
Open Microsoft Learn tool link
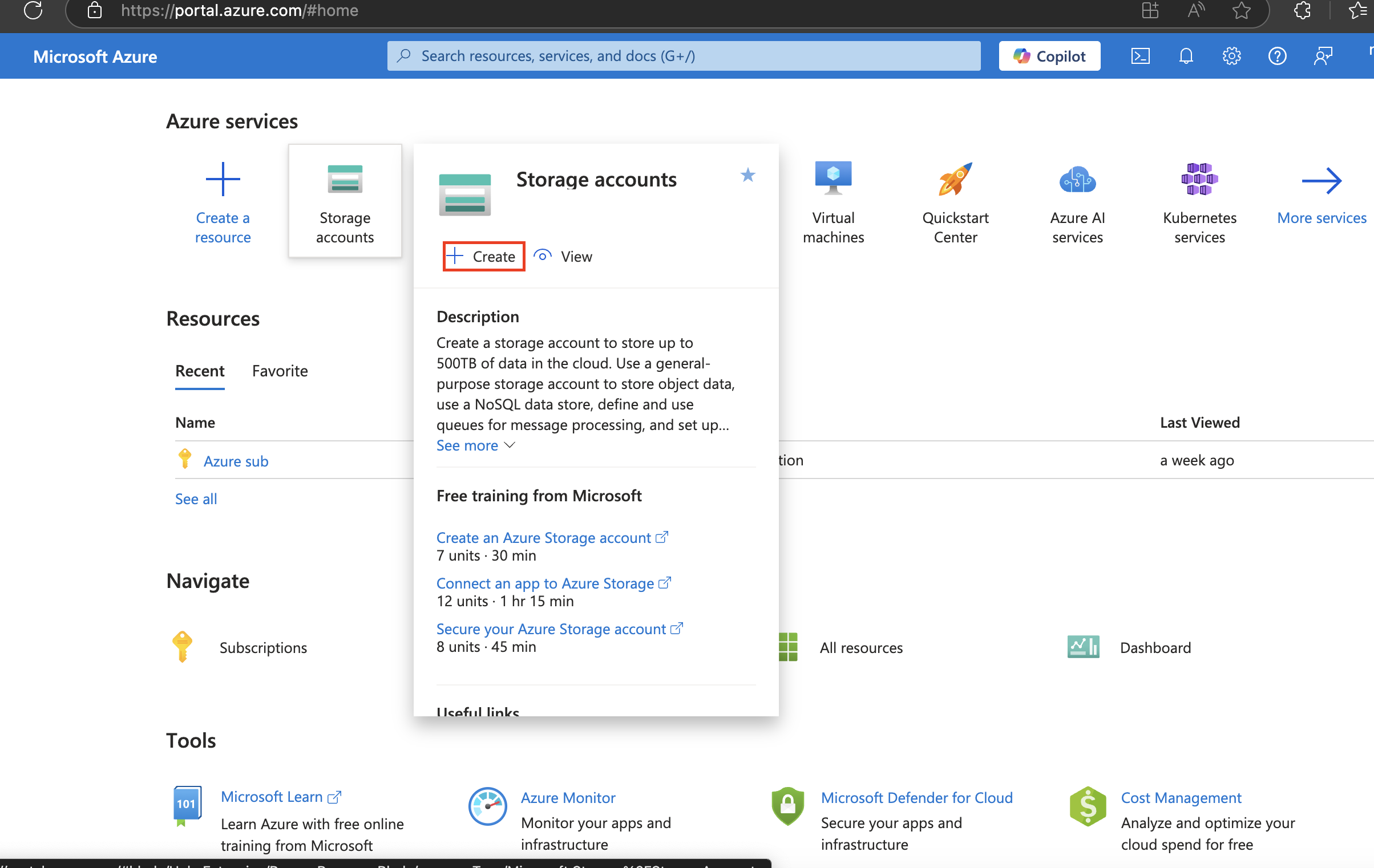click(281, 797)
